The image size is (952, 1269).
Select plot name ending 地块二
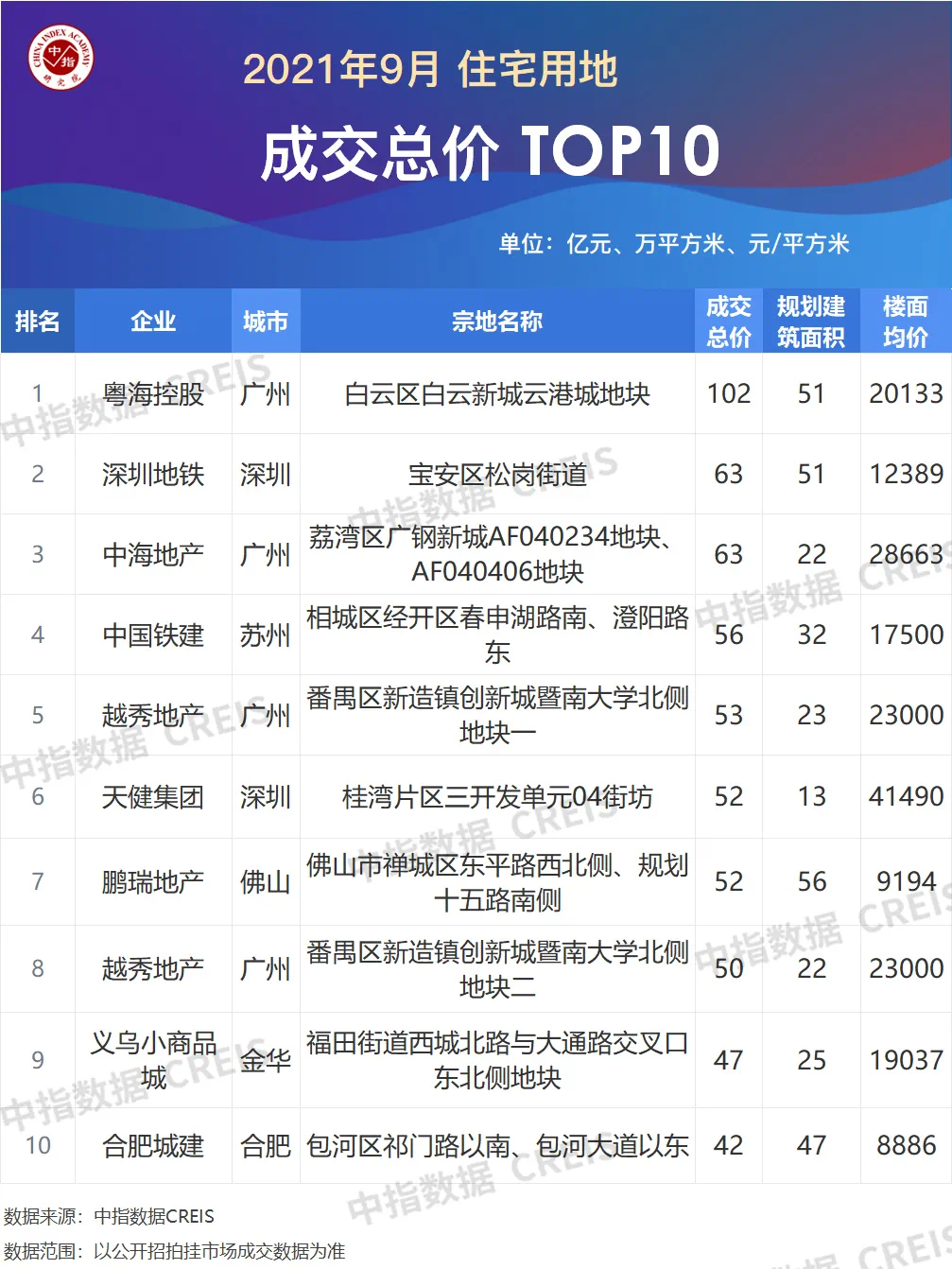pos(497,969)
